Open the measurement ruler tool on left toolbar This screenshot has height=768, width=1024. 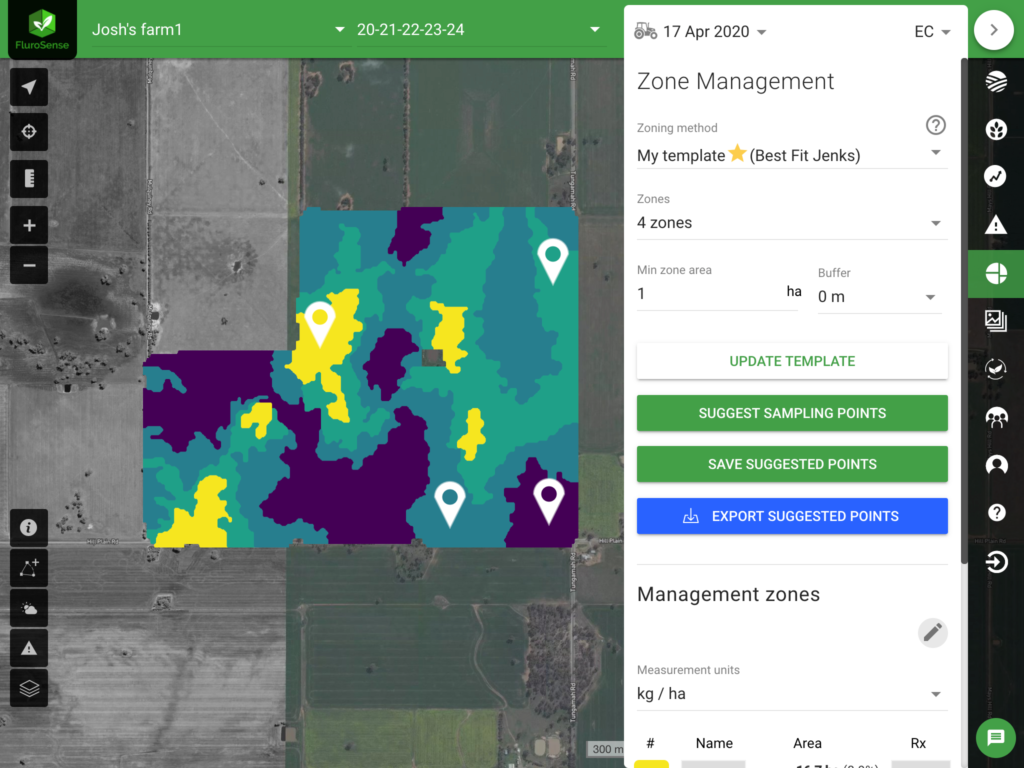coord(28,178)
